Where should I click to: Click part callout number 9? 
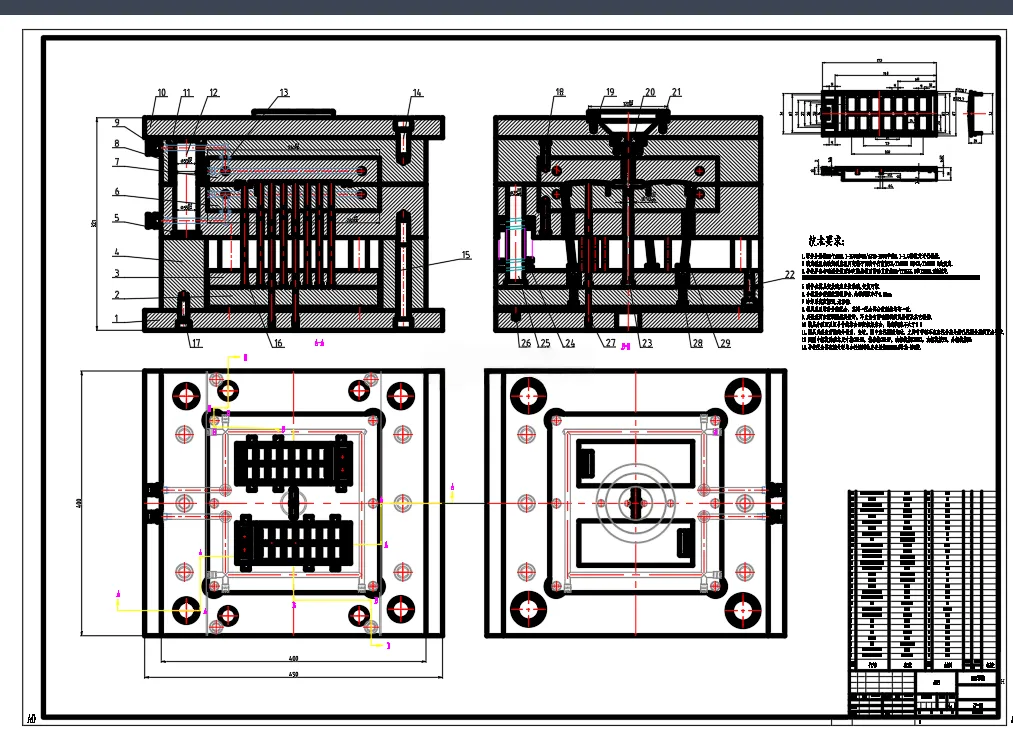point(116,122)
